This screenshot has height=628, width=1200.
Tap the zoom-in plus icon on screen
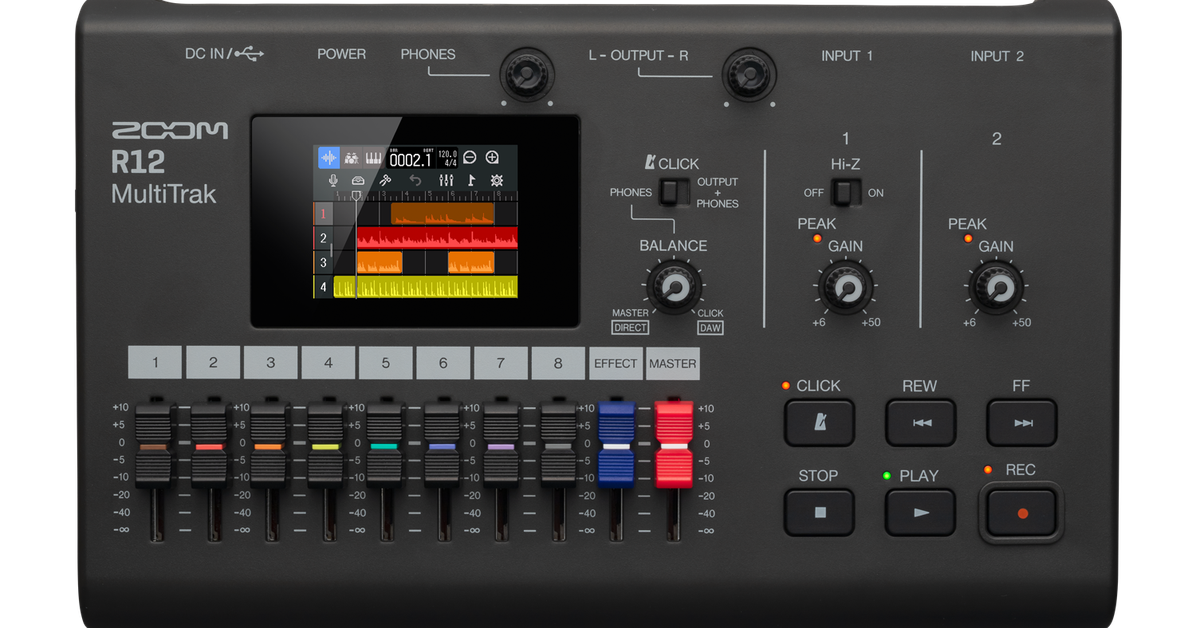pos(491,157)
